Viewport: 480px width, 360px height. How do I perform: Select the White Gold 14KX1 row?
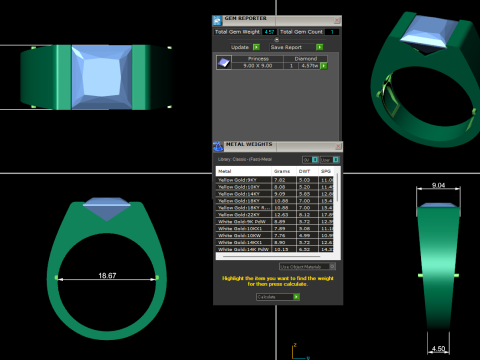coord(275,242)
